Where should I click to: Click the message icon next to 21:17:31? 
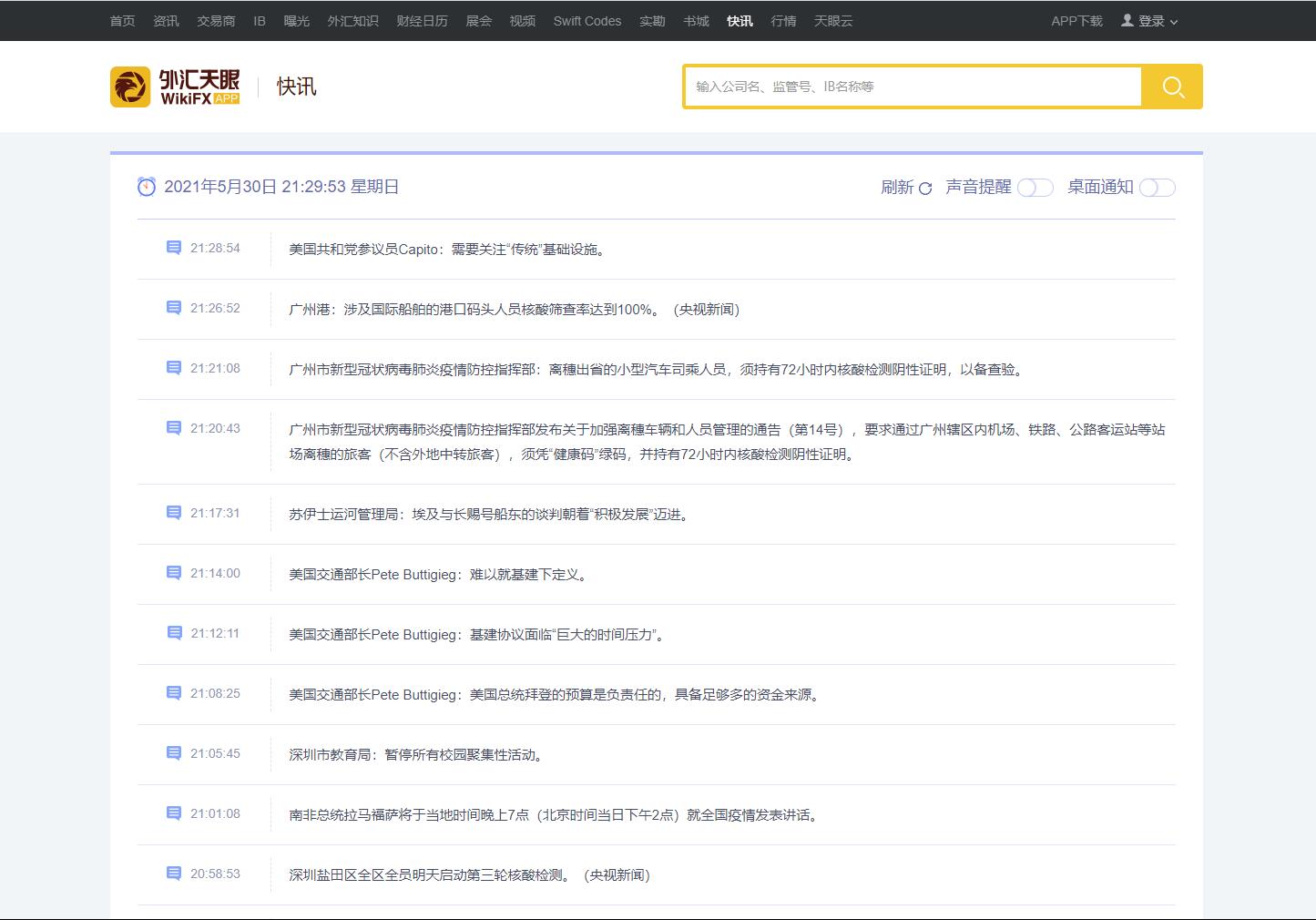(x=174, y=513)
